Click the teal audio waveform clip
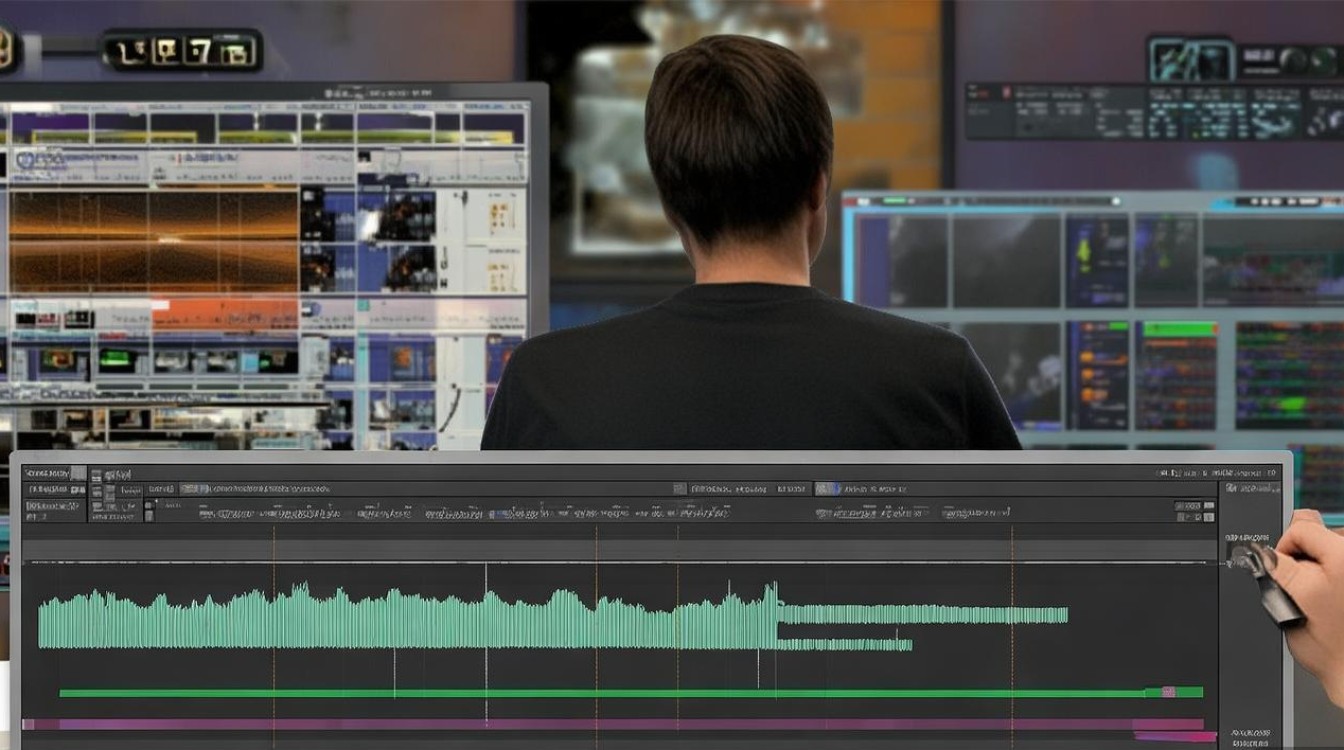This screenshot has height=750, width=1344. [400, 622]
